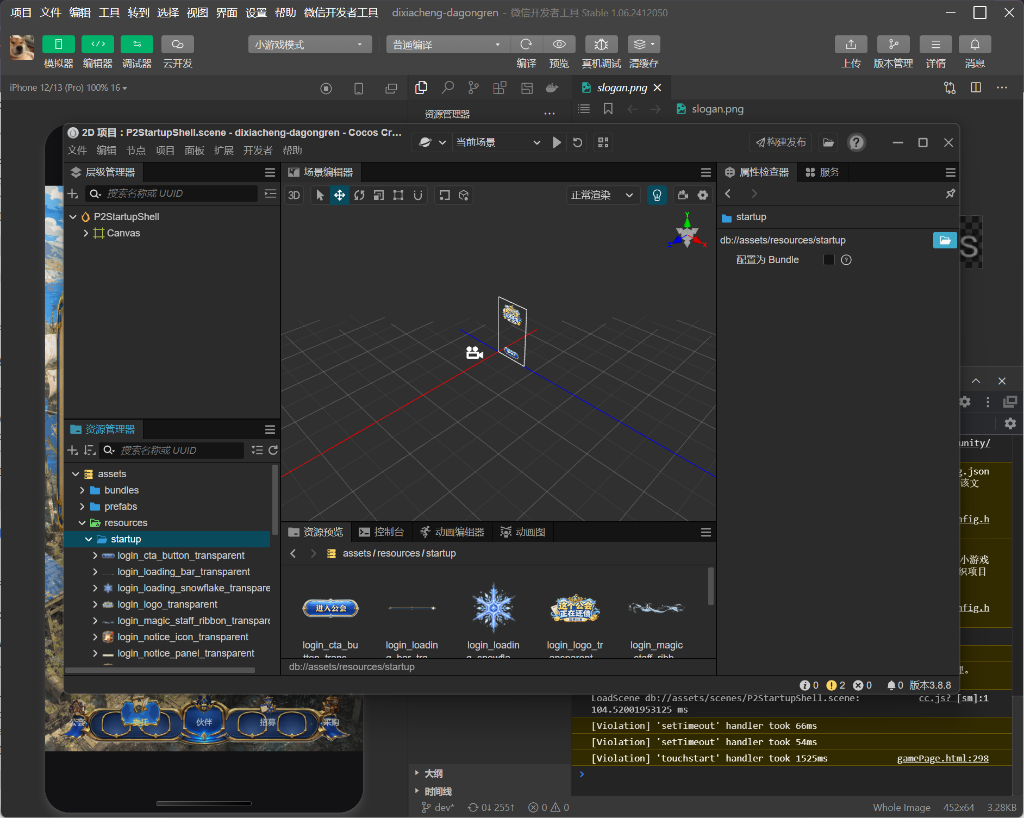Expand the bundles folder in assets
1024x818 pixels.
pos(82,490)
